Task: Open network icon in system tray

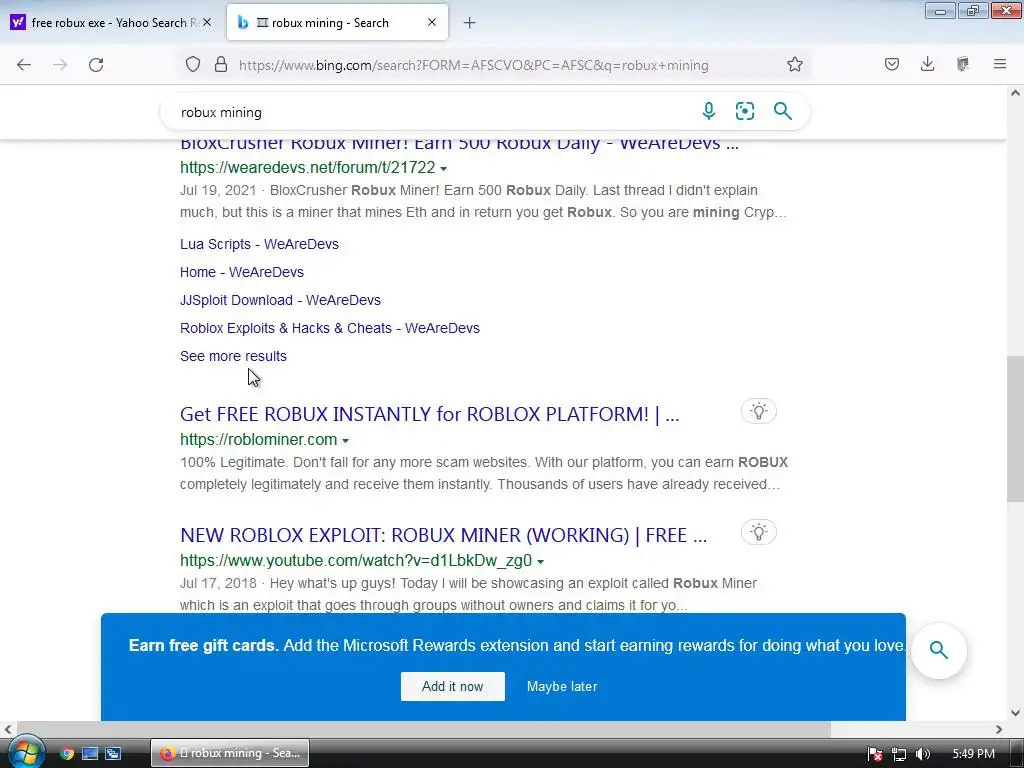Action: (x=899, y=754)
